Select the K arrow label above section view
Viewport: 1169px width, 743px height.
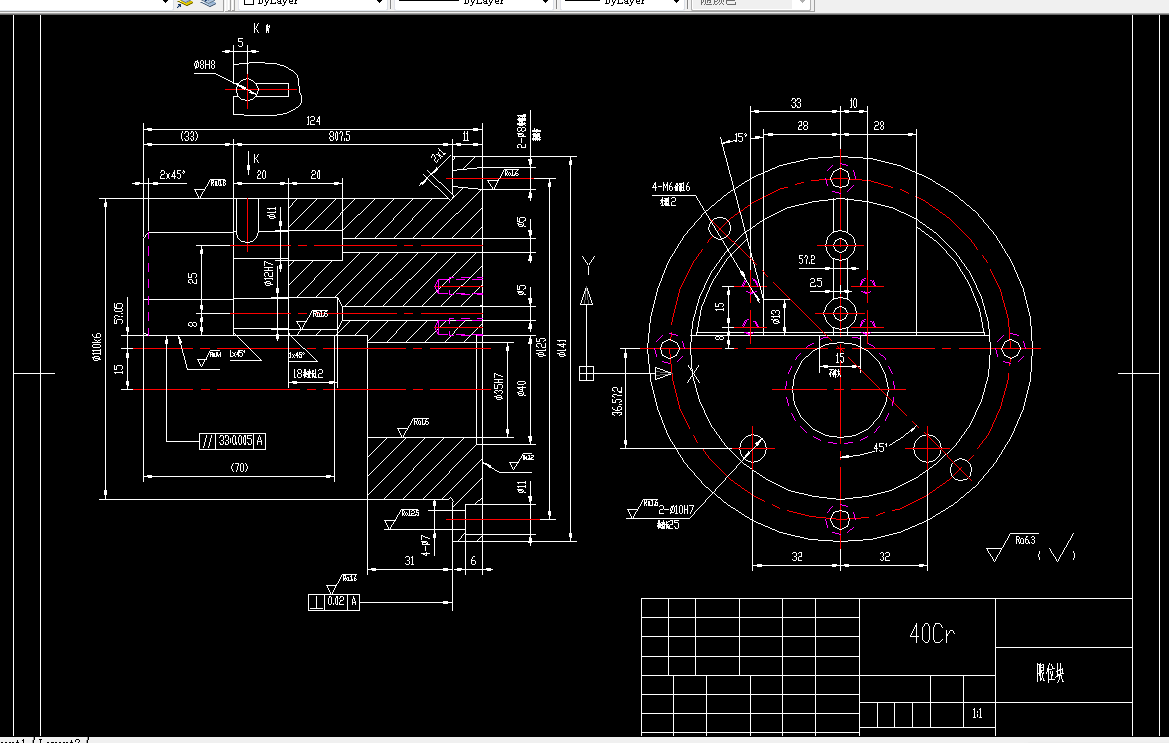click(256, 158)
